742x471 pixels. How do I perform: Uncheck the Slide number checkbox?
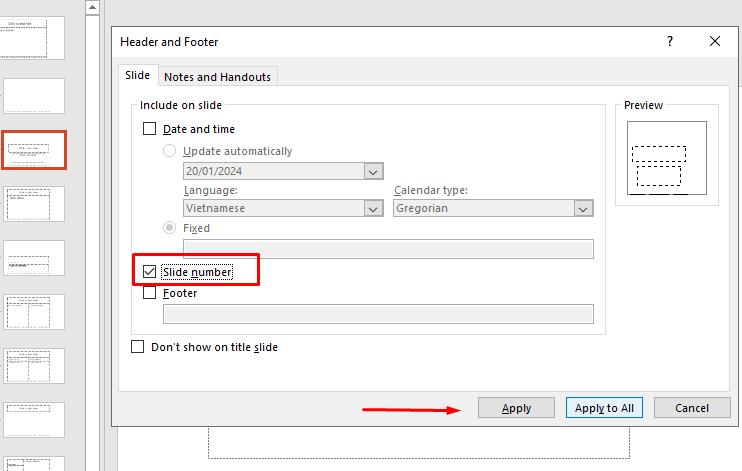click(x=150, y=271)
